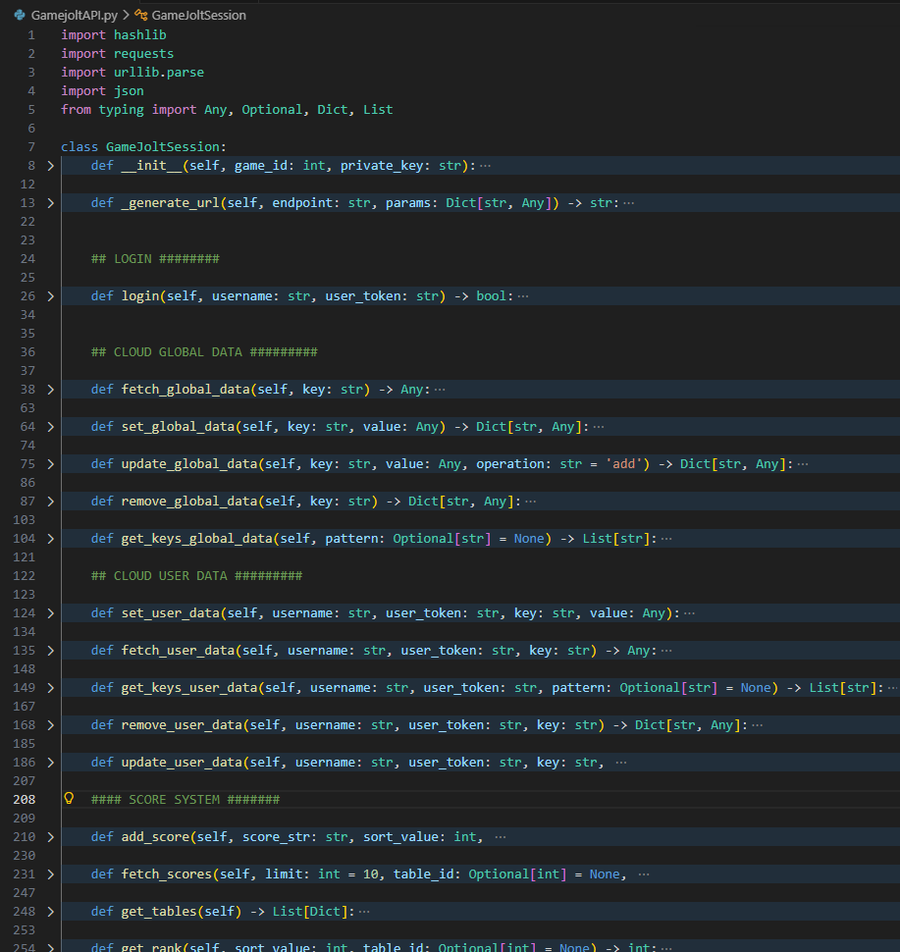
Task: Expand remove_global_data fold chevron in gutter
Action: [51, 501]
